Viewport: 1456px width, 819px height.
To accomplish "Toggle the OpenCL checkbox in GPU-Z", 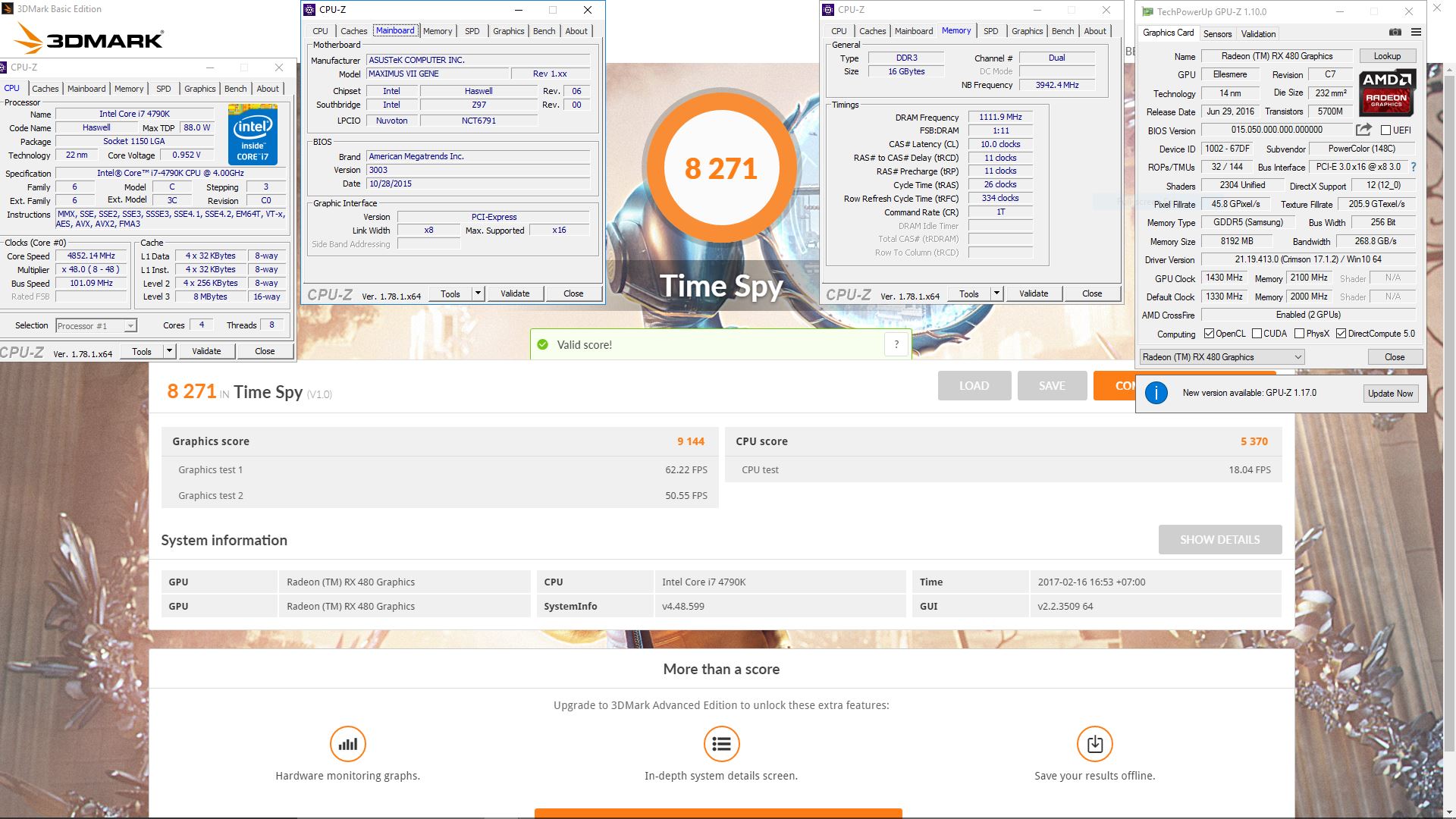I will click(1210, 334).
